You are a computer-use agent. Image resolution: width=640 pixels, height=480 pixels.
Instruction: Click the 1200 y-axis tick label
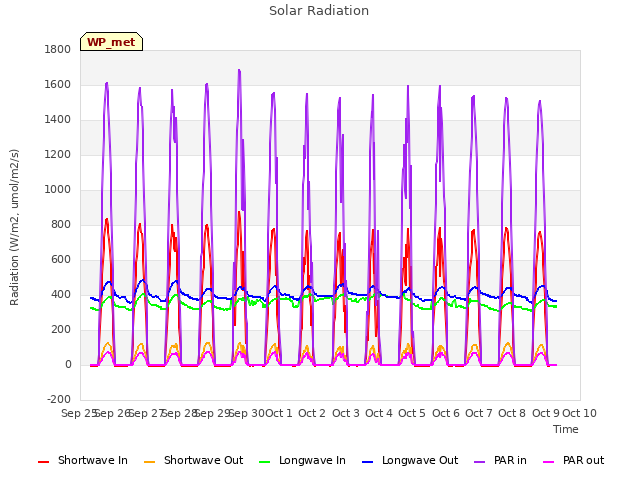point(58,155)
